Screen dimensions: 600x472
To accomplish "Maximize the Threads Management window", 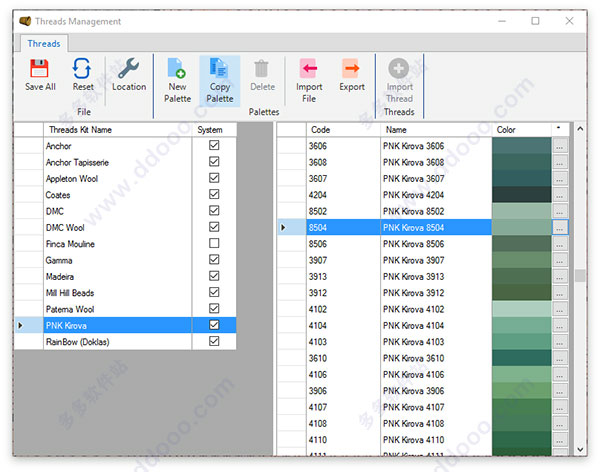I will [535, 21].
